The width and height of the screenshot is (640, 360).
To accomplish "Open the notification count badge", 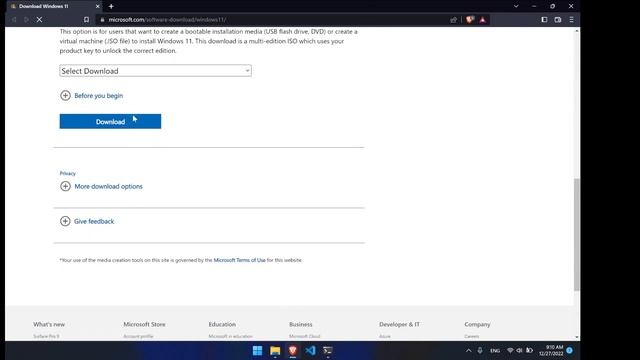I will click(x=569, y=350).
